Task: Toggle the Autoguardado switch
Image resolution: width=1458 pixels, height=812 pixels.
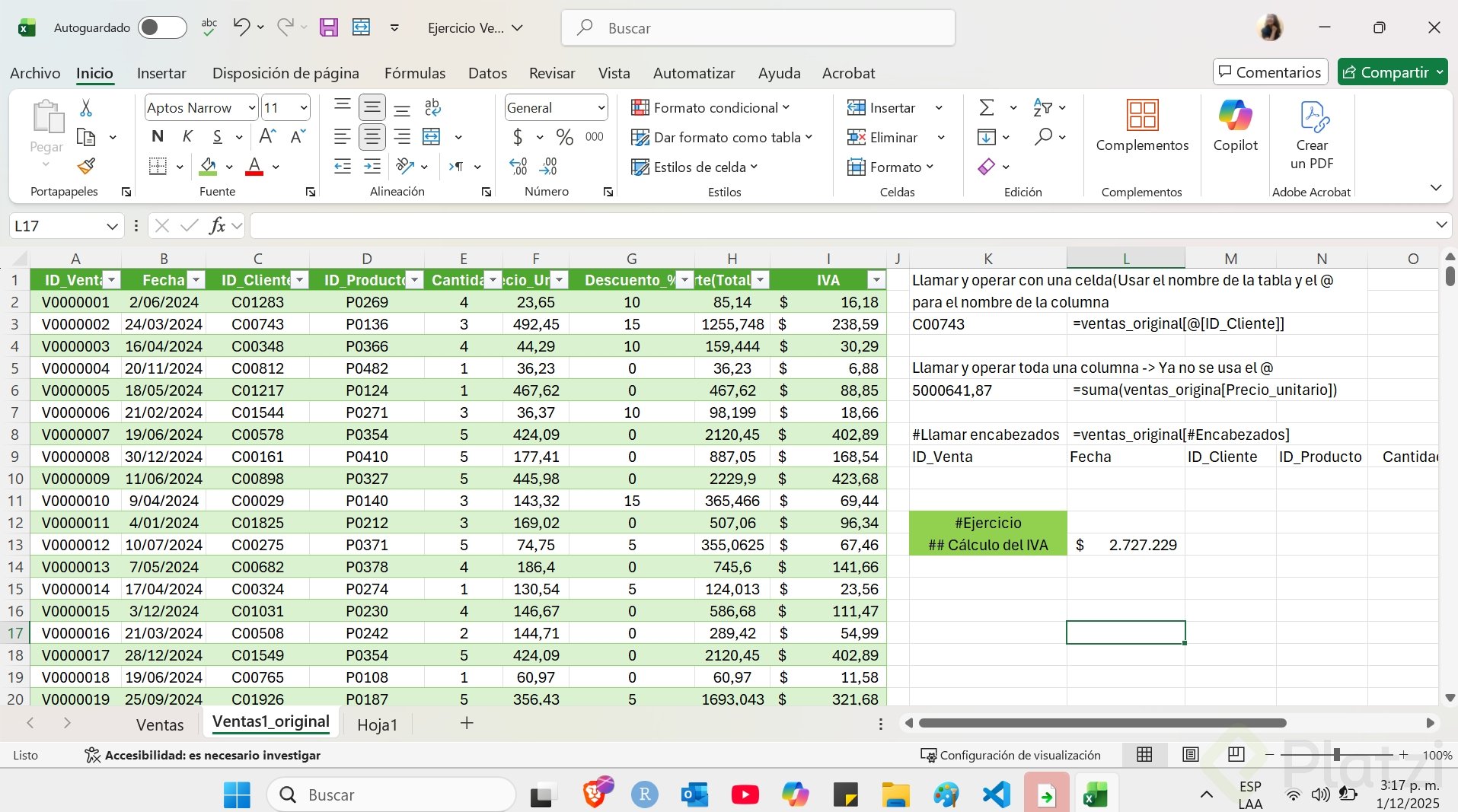Action: click(162, 28)
